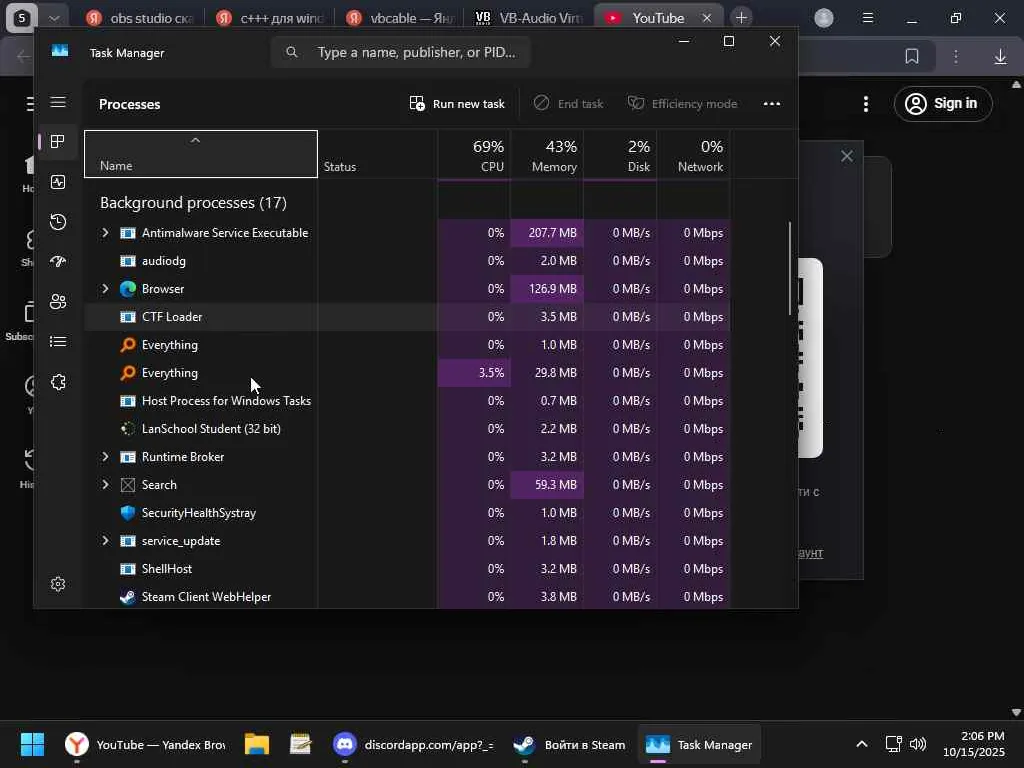Switch to vbcable browser tab
This screenshot has width=1024, height=768.
pyautogui.click(x=400, y=18)
